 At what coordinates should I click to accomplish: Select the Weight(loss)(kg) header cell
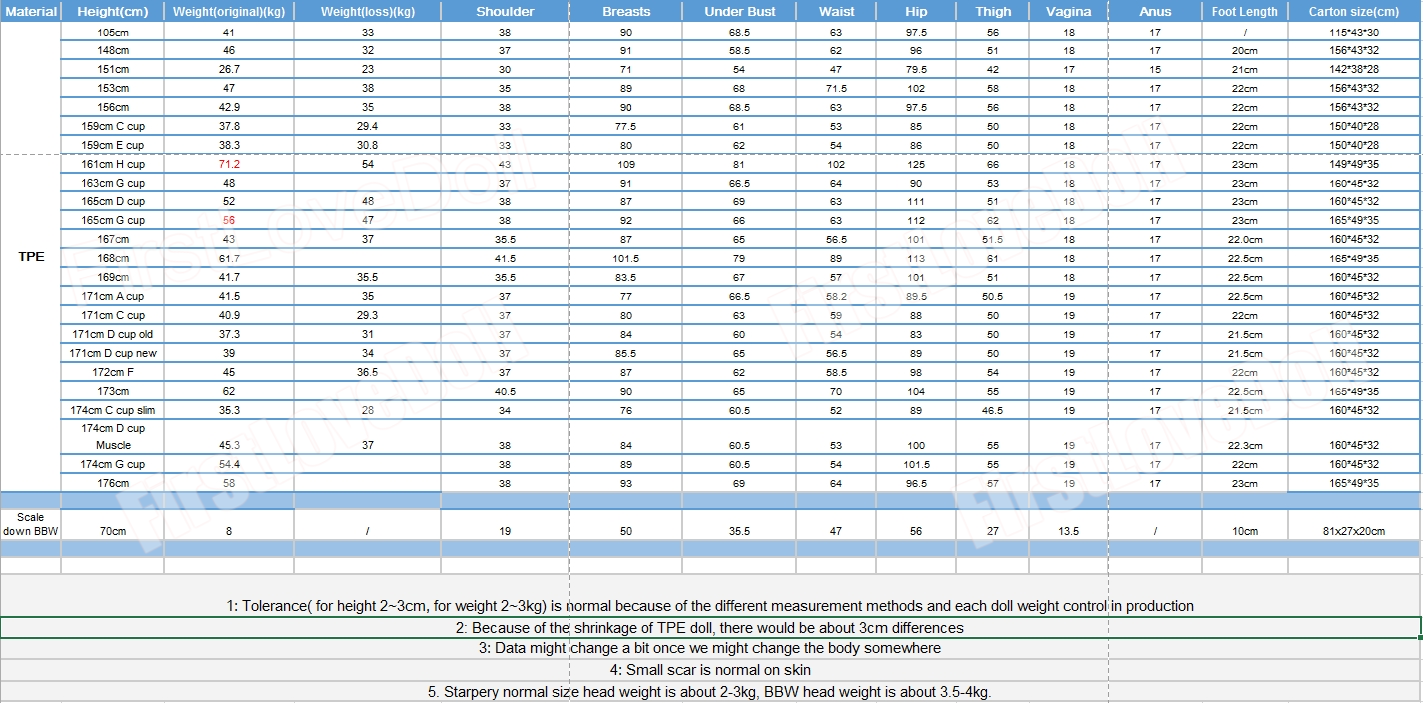click(x=367, y=12)
